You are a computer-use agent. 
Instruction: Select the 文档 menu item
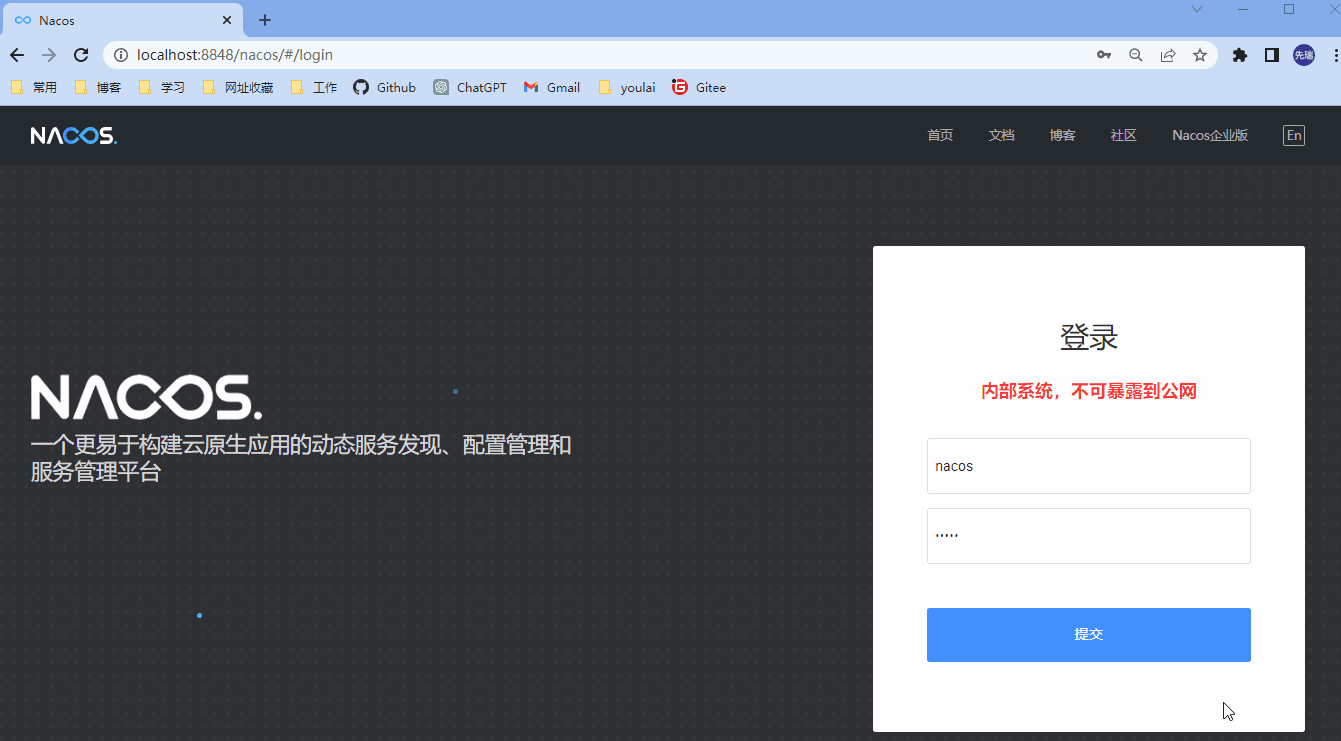click(x=1001, y=134)
